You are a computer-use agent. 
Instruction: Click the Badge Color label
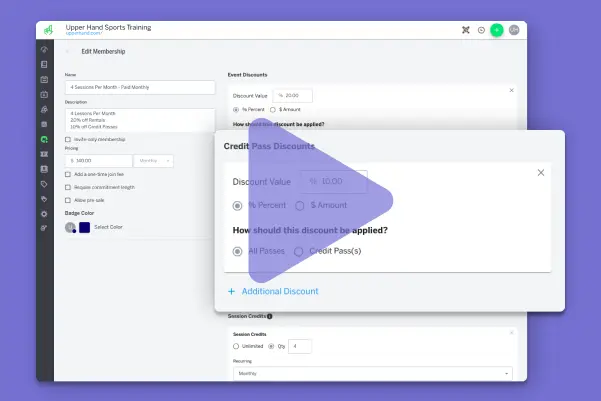(79, 213)
